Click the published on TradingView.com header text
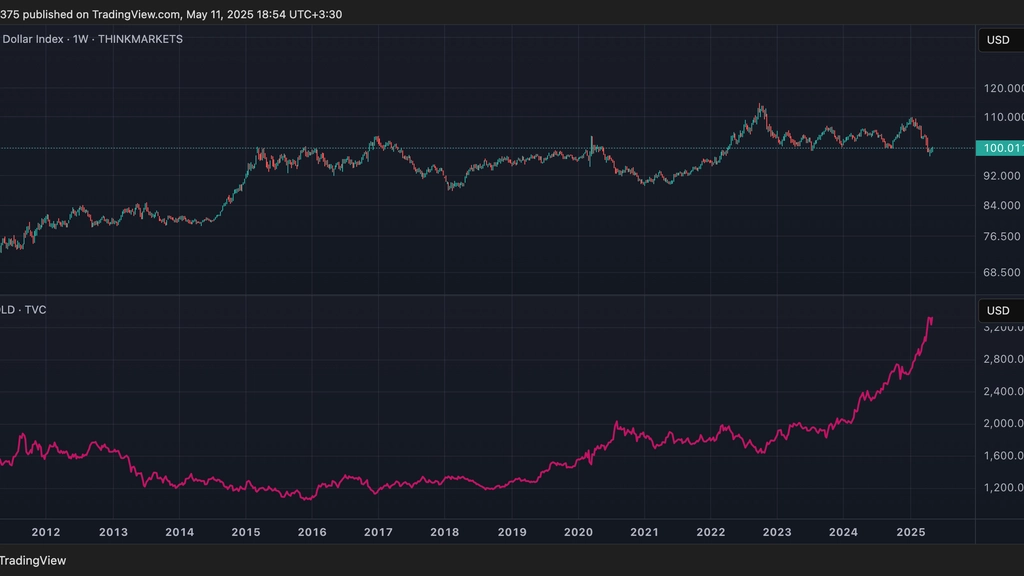Screen dimensions: 1024x576 (x=171, y=14)
